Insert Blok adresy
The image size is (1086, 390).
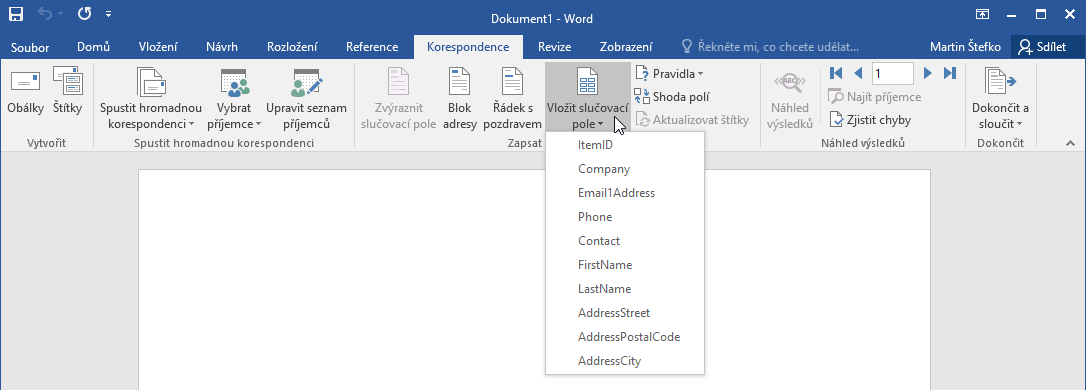[459, 98]
